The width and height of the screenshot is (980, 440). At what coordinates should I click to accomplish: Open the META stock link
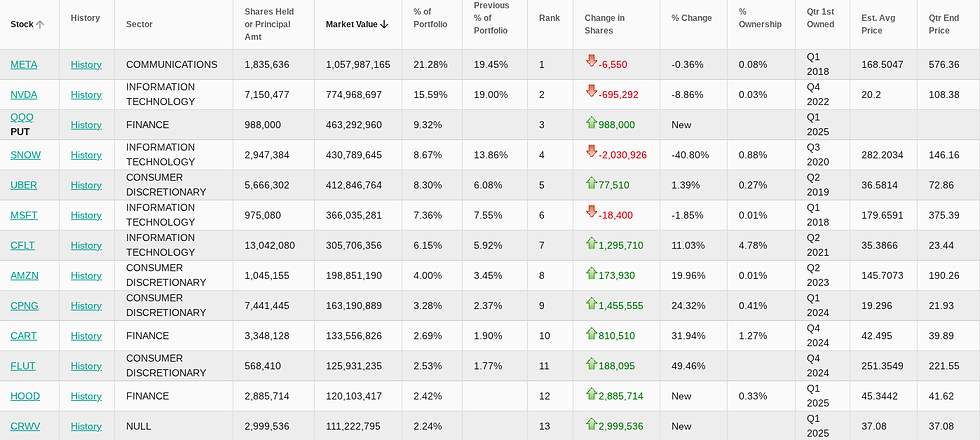[x=23, y=65]
